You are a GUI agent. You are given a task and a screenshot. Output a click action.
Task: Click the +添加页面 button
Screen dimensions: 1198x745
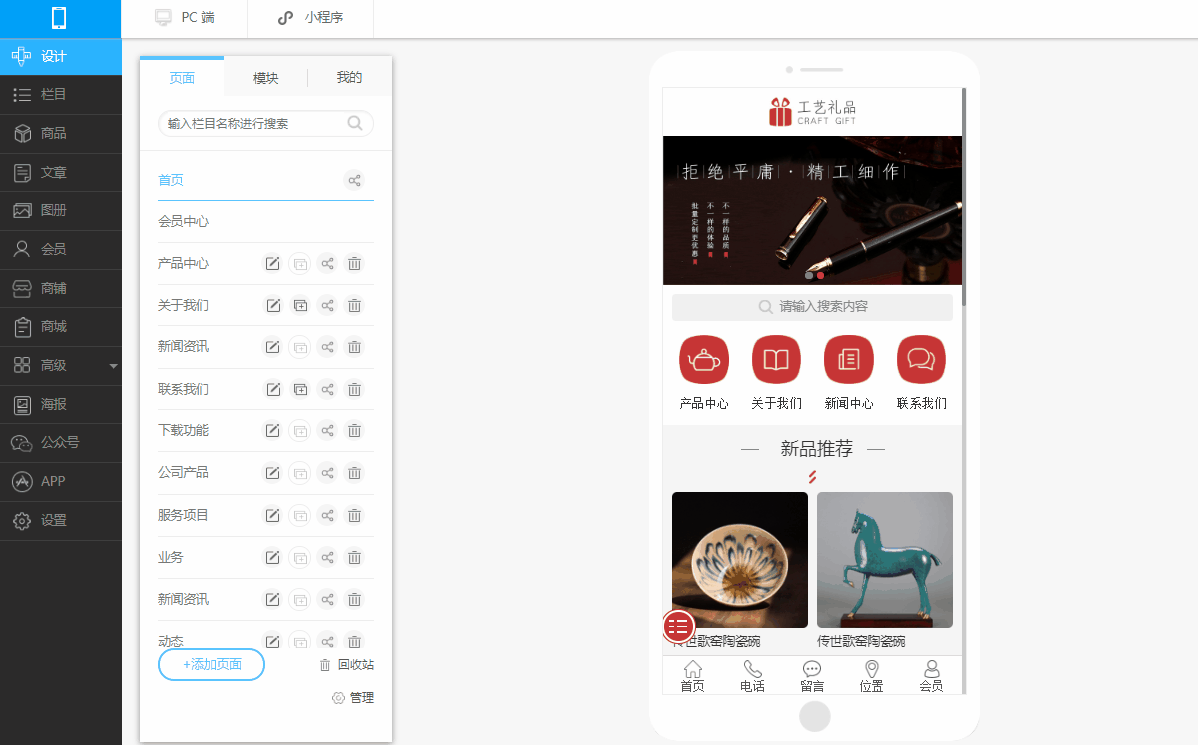pyautogui.click(x=212, y=665)
